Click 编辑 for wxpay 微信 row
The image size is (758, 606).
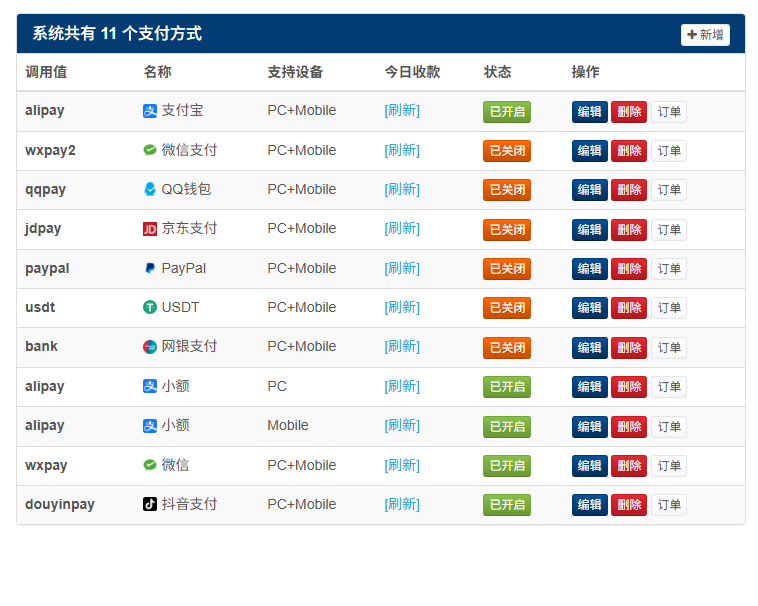(590, 466)
